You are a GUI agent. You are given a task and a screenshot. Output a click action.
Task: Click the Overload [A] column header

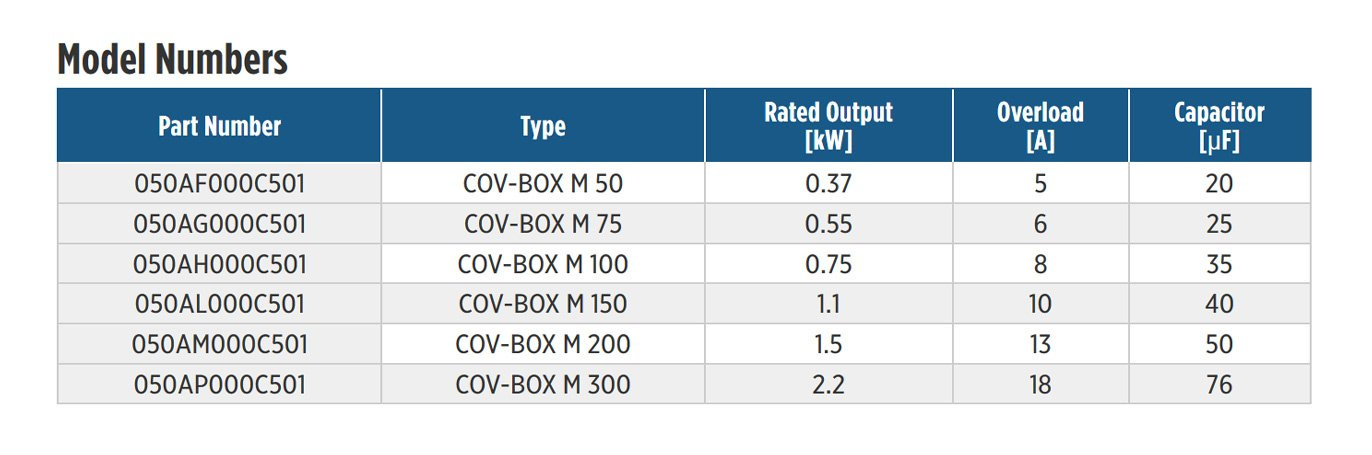point(1040,126)
